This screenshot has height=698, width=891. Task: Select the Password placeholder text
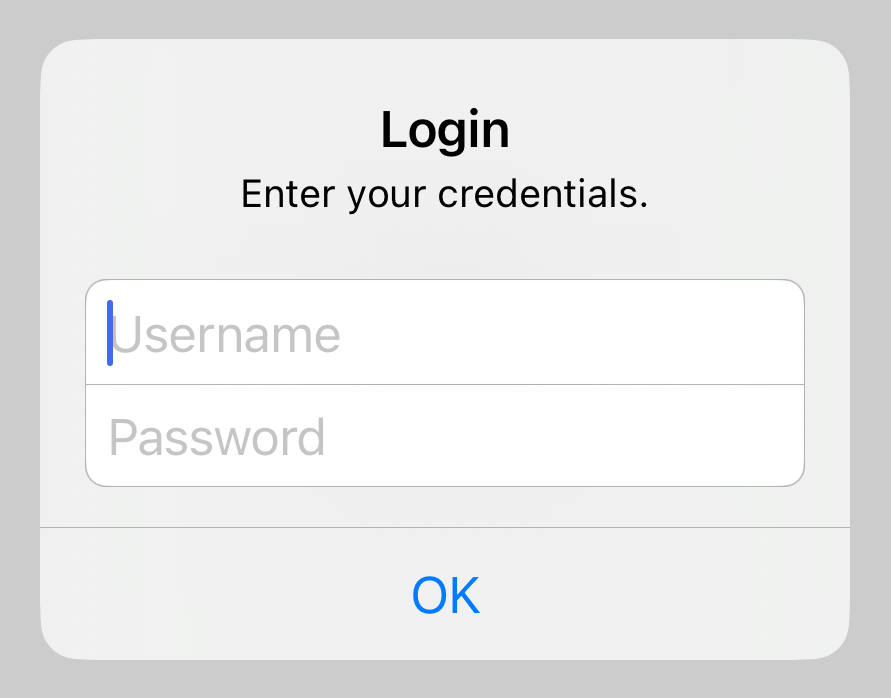coord(217,438)
